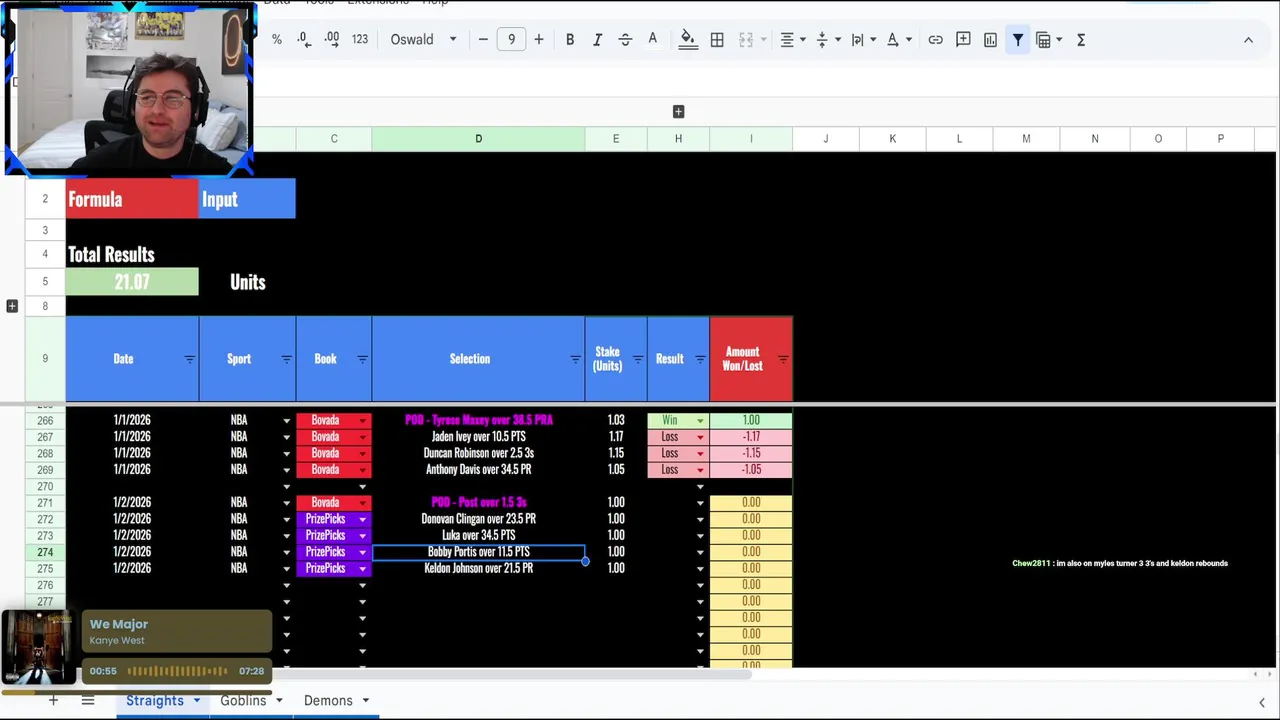Select the Donovan Clingan over 23.5 PR cell
1280x720 pixels.
coord(478,519)
